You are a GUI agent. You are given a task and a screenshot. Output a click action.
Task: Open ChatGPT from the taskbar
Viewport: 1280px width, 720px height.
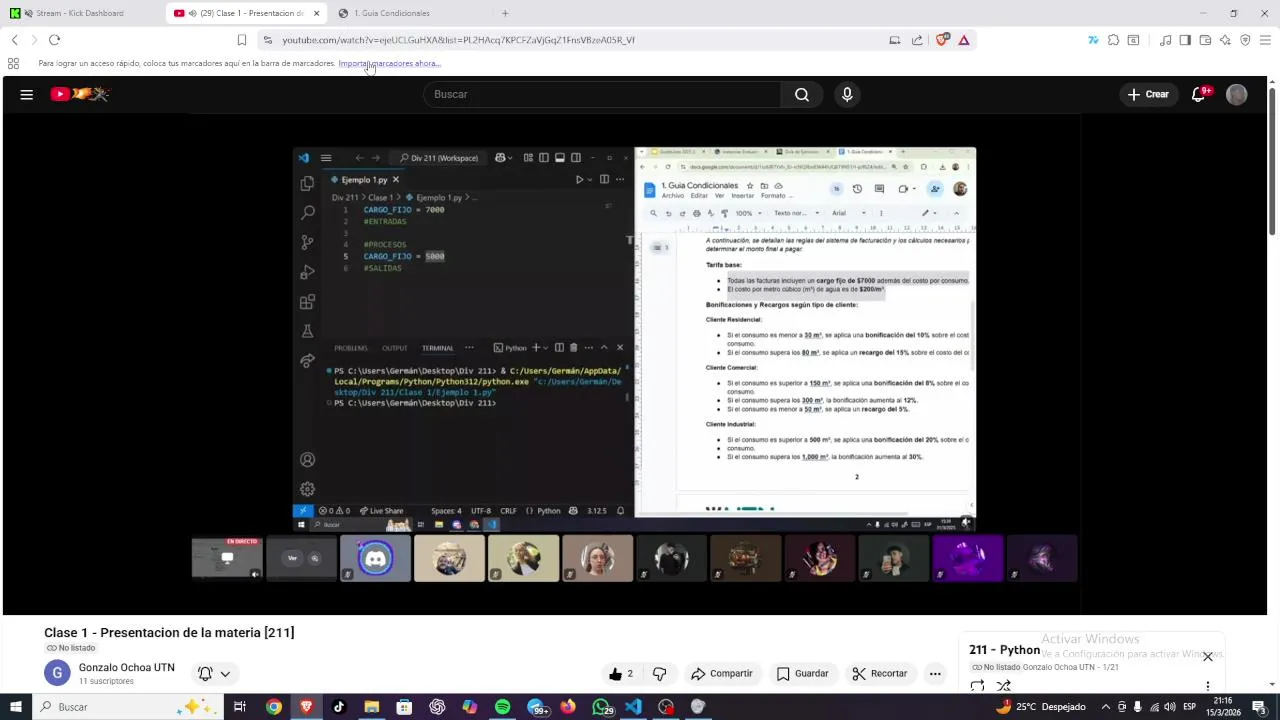437,707
